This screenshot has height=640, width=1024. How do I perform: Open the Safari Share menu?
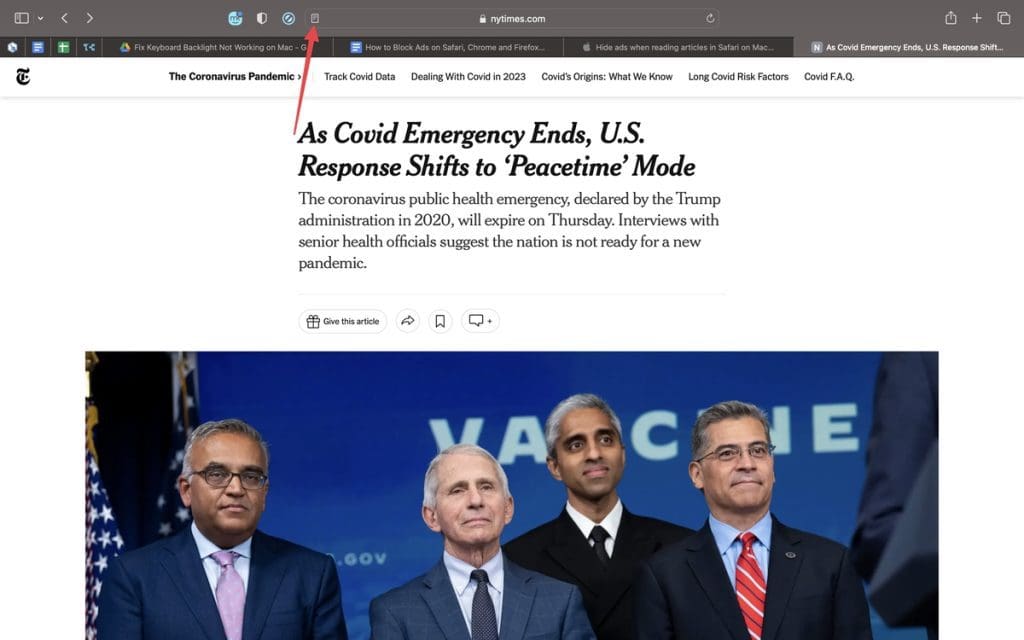(951, 18)
